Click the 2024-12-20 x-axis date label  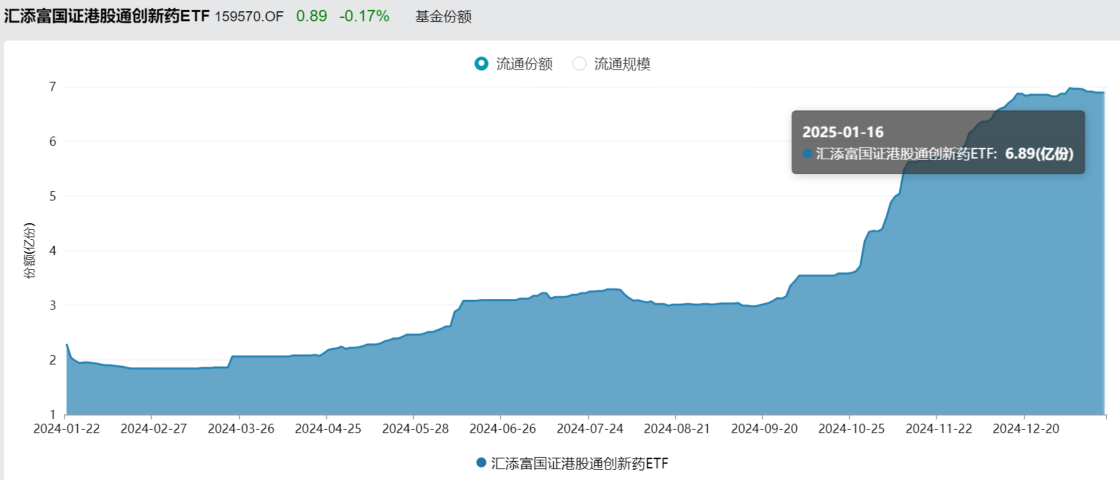(1024, 427)
